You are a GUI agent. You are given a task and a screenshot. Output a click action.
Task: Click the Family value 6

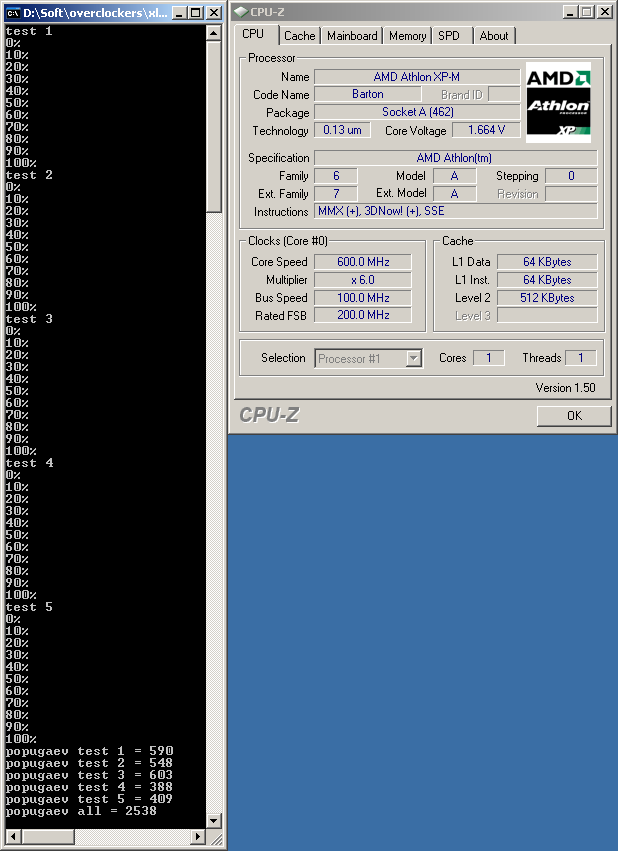pos(336,176)
